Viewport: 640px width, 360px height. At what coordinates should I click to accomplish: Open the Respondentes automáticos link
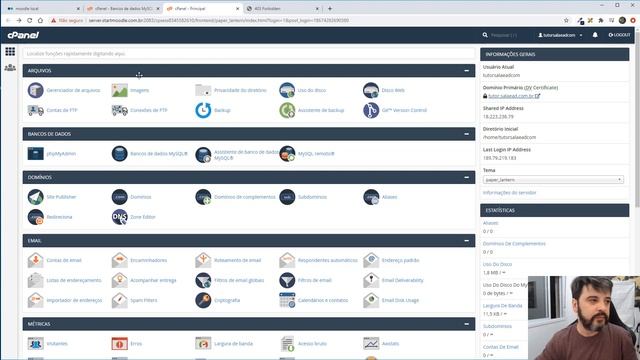[x=327, y=260]
